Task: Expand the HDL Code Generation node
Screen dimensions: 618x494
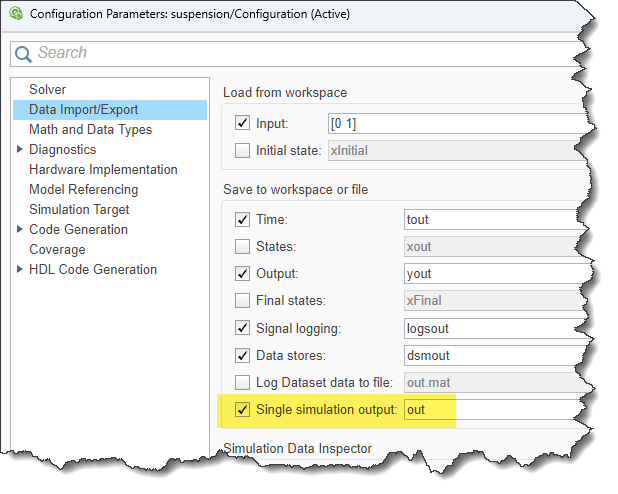Action: 20,269
